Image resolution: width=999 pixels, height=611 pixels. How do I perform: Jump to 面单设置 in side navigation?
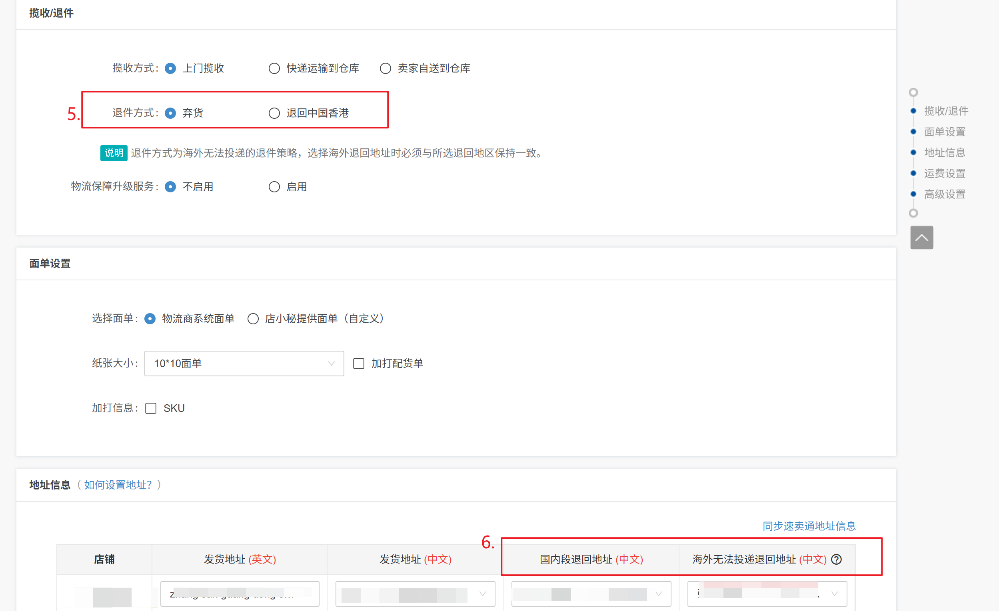point(945,132)
